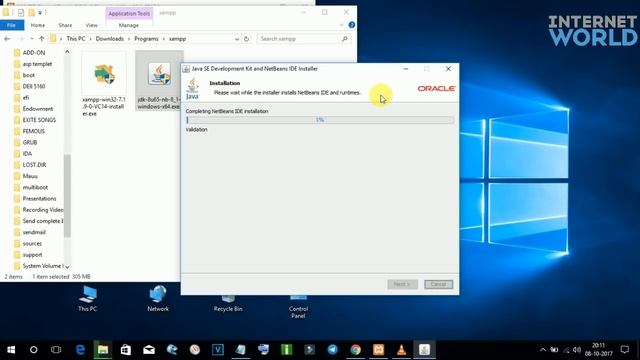Open the View ribbon tab
The height and width of the screenshot is (360, 640).
pos(91,25)
